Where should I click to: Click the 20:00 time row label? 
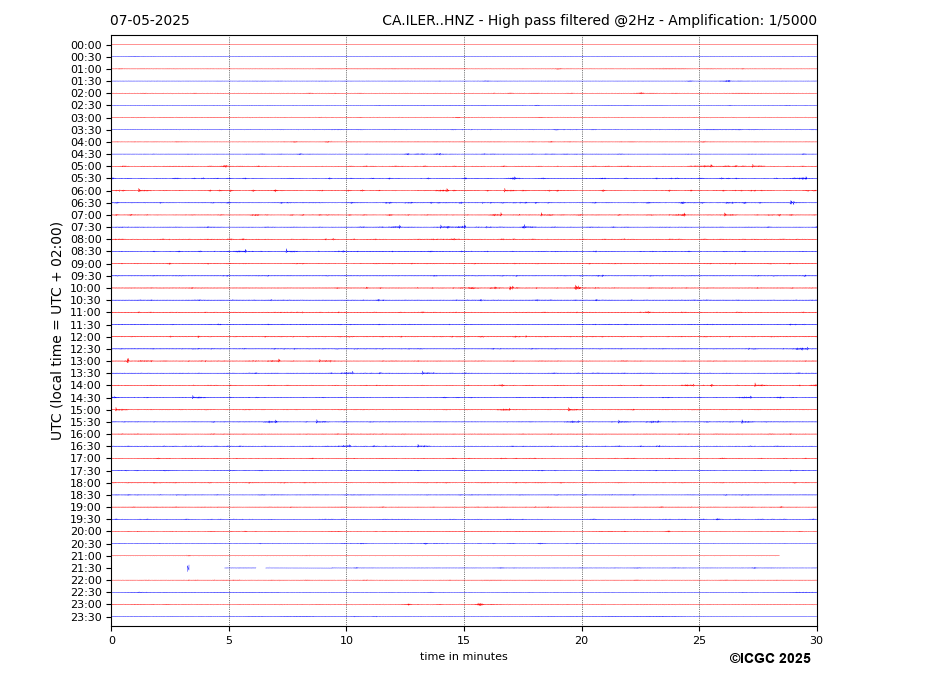(86, 532)
